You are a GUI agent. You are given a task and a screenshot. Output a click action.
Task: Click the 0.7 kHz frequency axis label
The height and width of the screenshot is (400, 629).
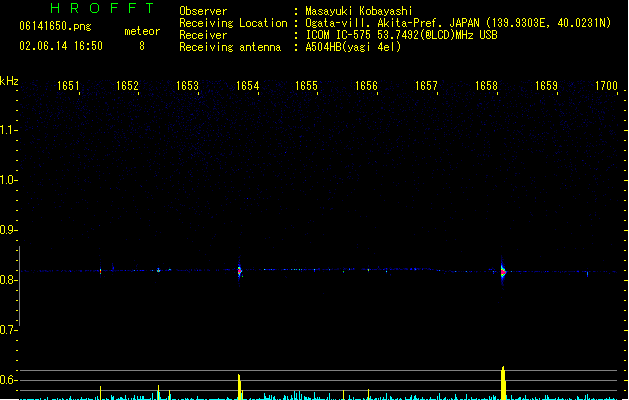coord(8,330)
